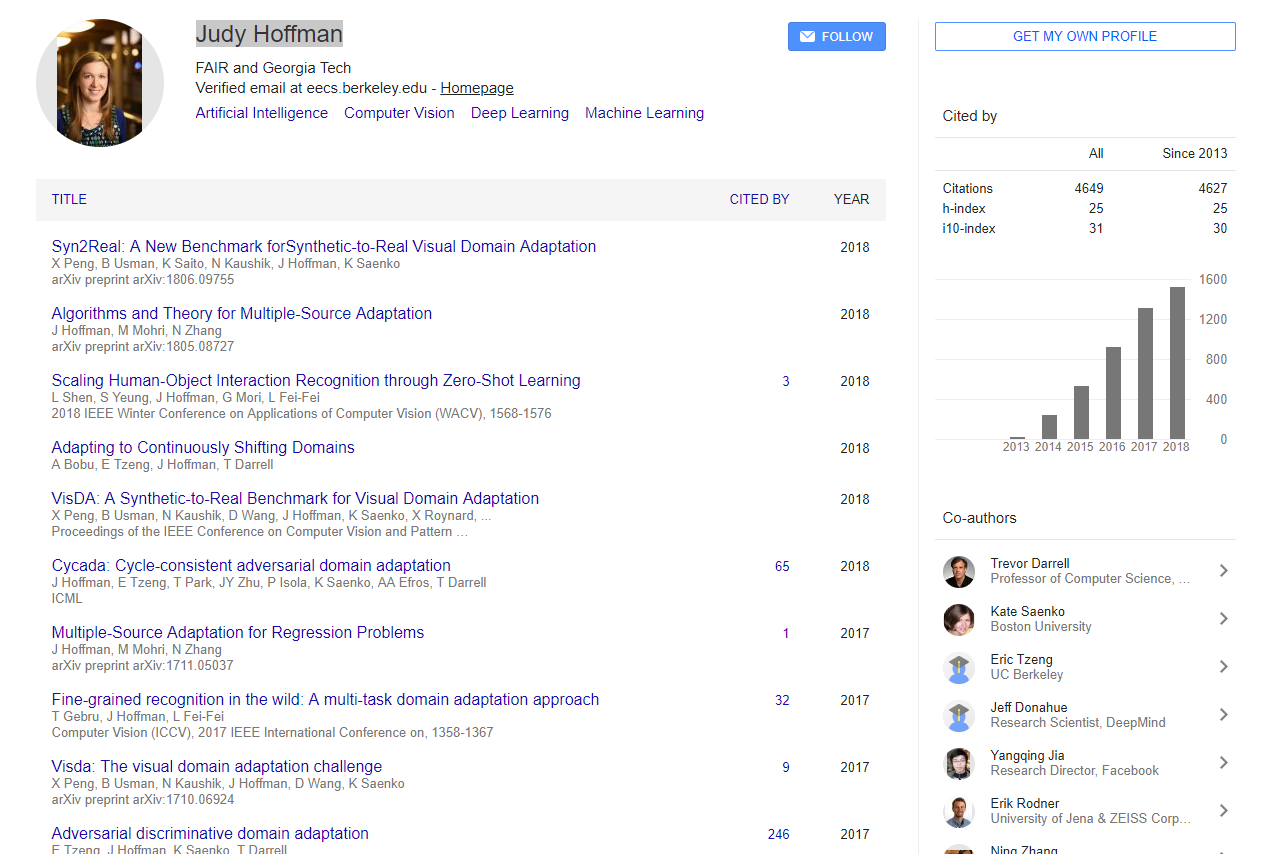Click the 2018 citations bar in chart
The image size is (1269, 854).
(x=1177, y=363)
